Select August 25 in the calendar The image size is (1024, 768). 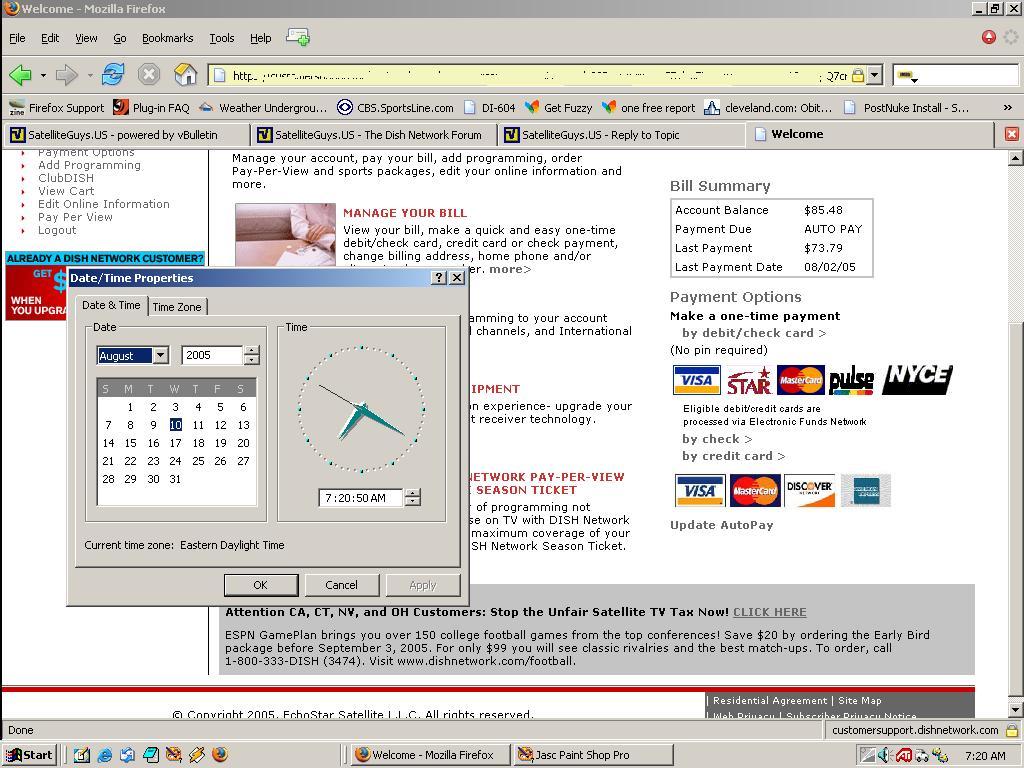tap(199, 461)
